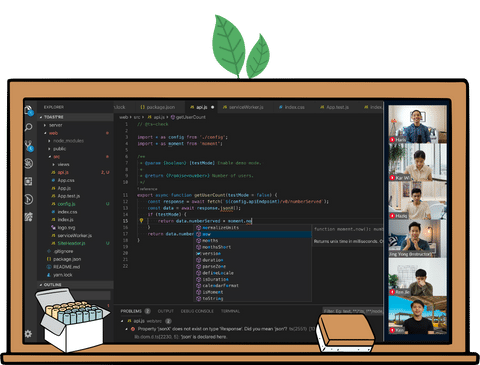480x365 pixels.
Task: Click the unsaved dot on api.js tab
Action: point(213,107)
